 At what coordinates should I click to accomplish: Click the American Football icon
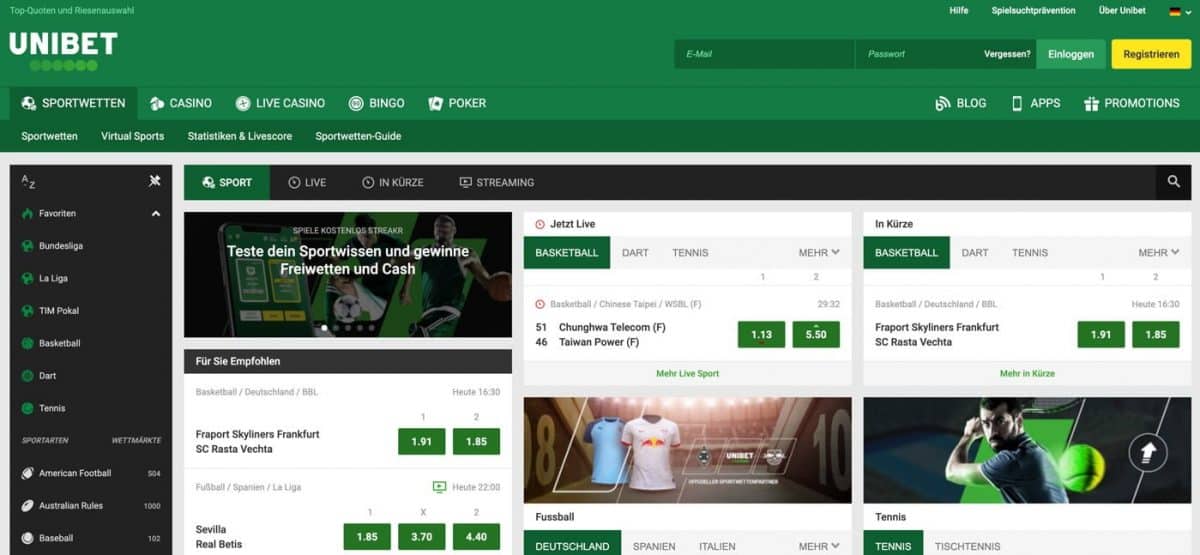tap(28, 473)
